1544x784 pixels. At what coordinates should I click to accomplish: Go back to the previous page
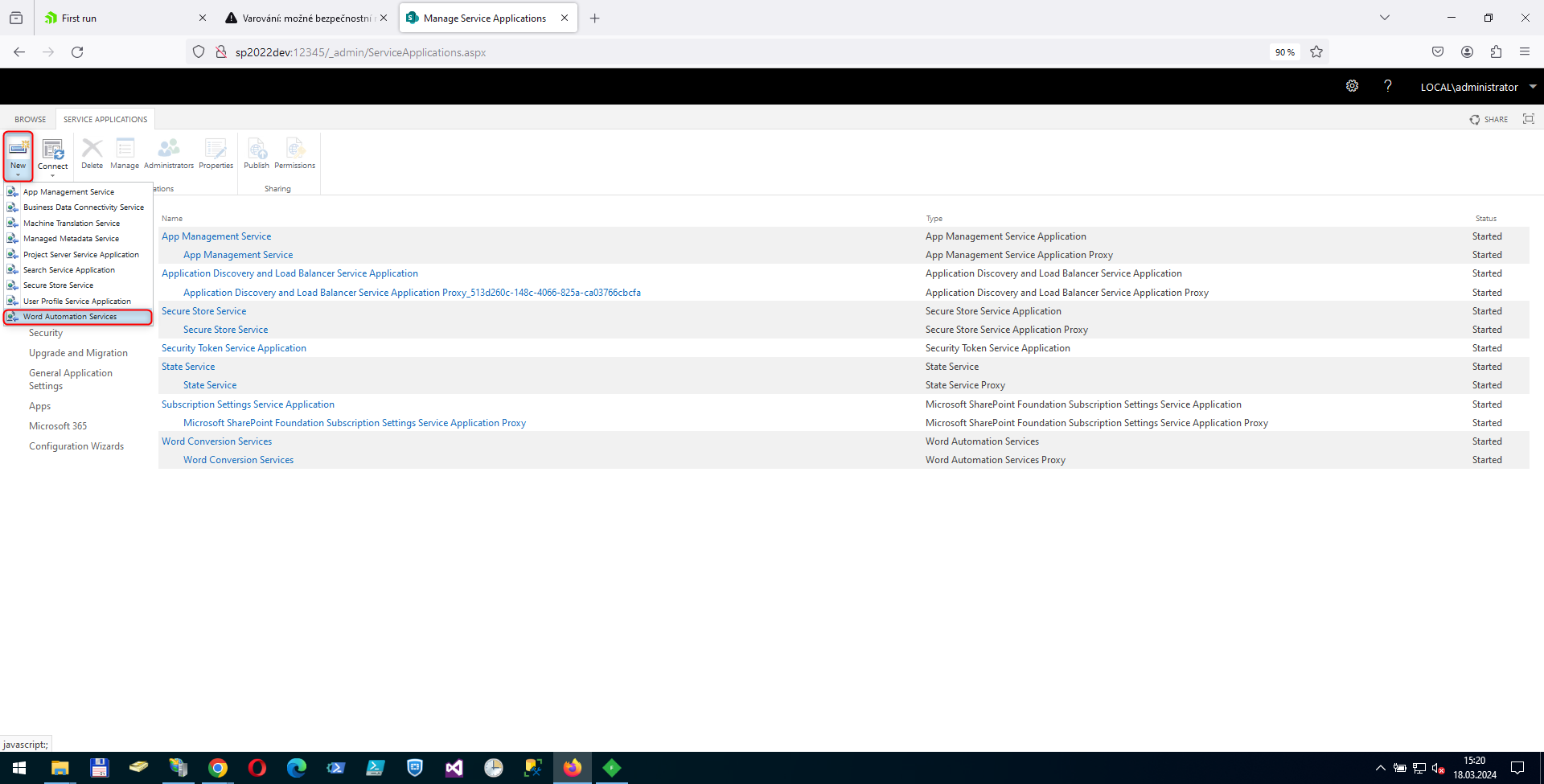coord(19,52)
